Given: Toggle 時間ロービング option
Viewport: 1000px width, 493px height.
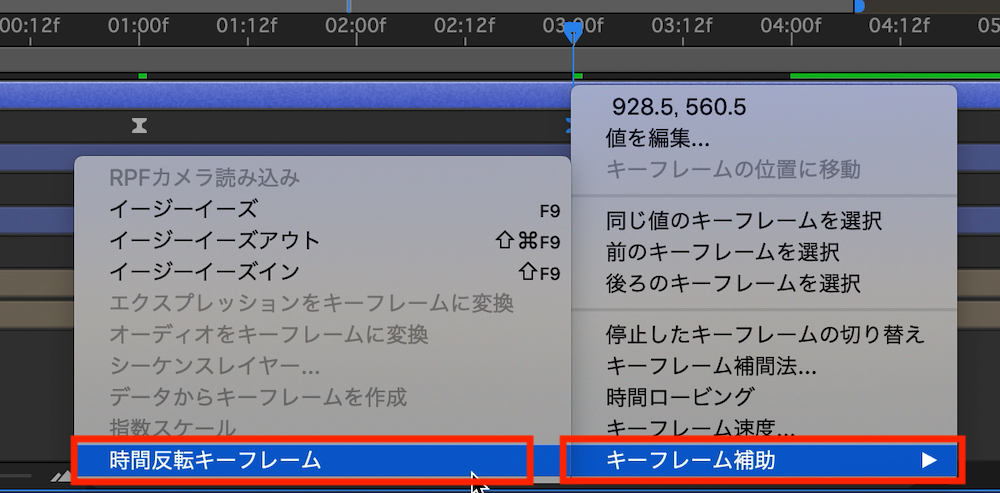Looking at the screenshot, I should click(x=763, y=396).
